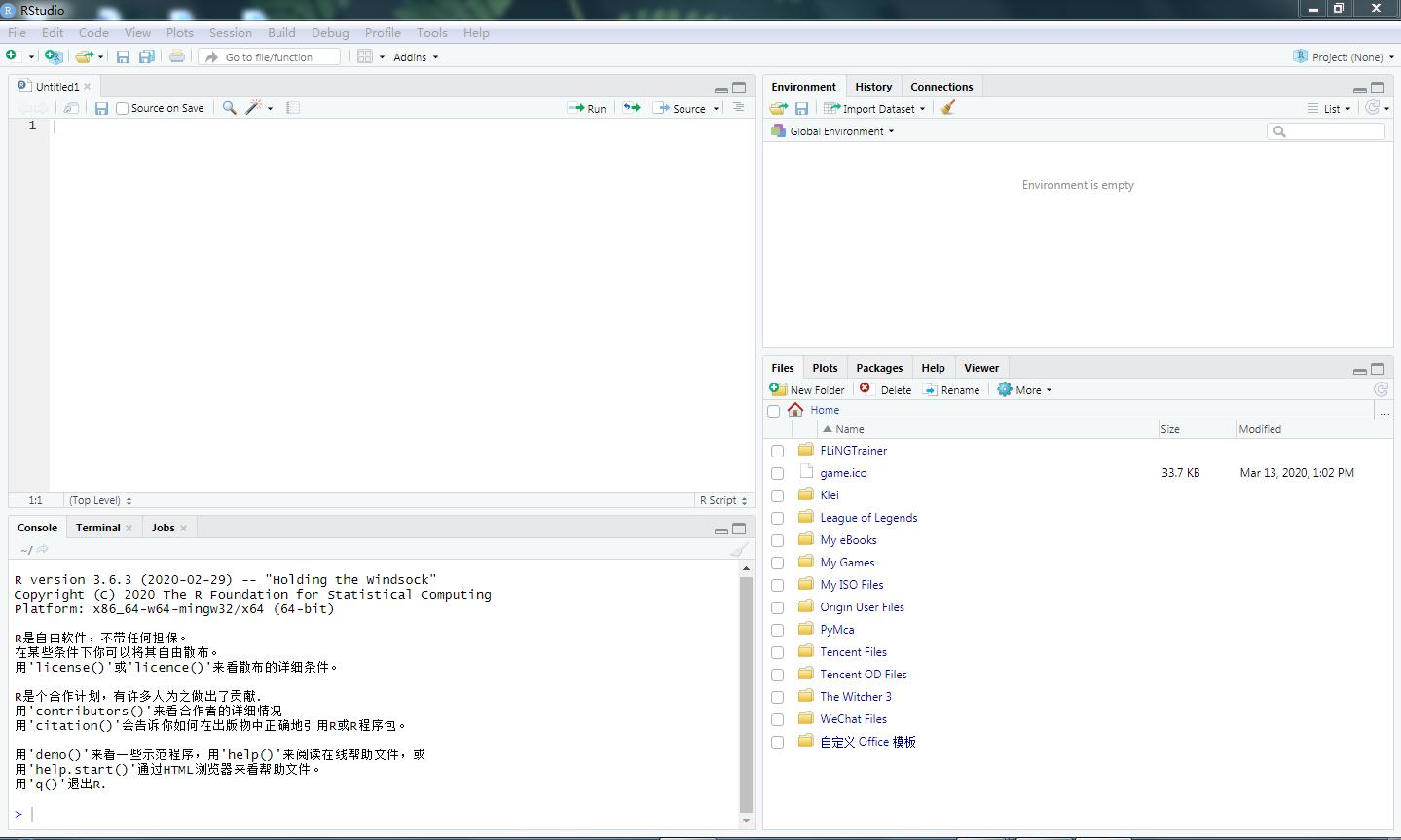The width and height of the screenshot is (1401, 840).
Task: Click the load workspace icon in Environment pane
Action: [x=778, y=108]
